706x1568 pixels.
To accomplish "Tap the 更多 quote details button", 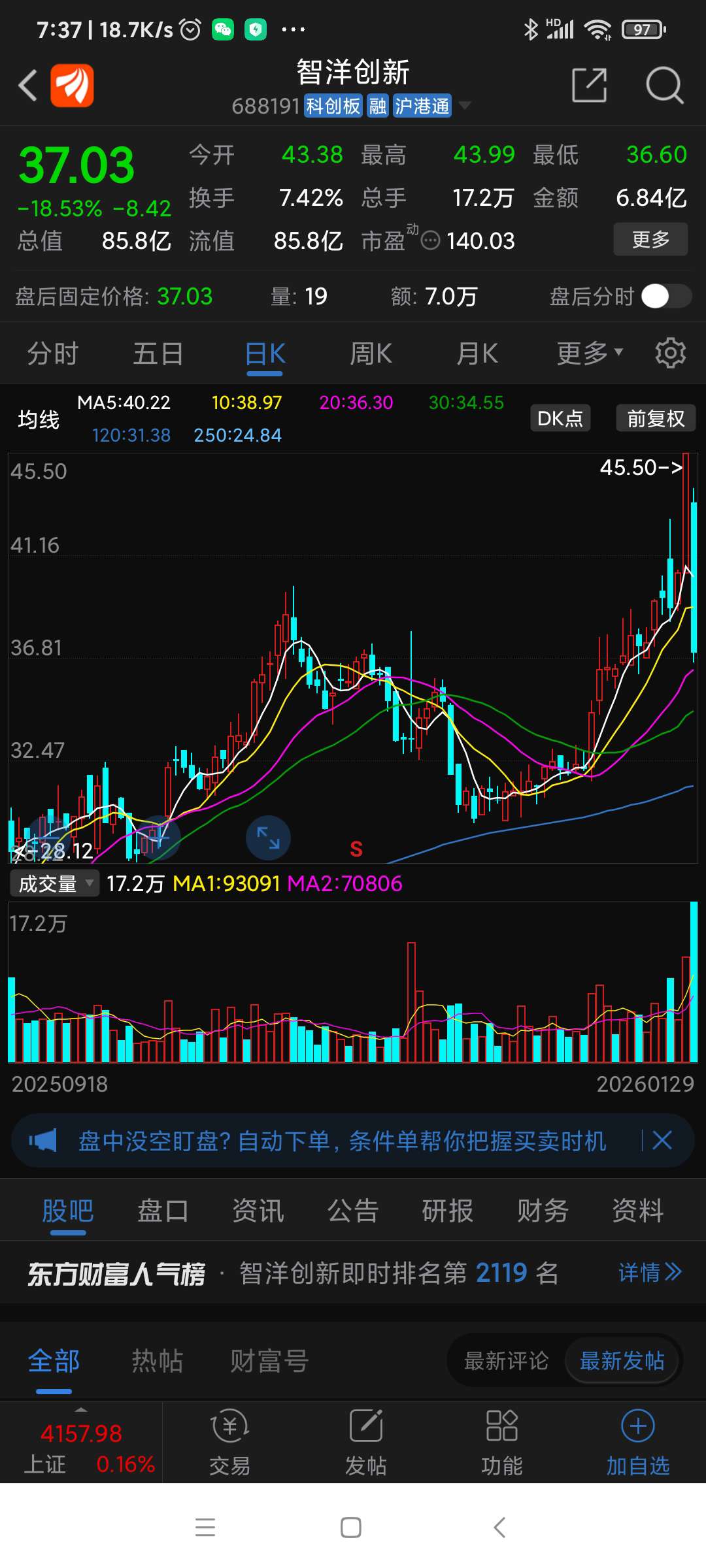I will point(650,239).
